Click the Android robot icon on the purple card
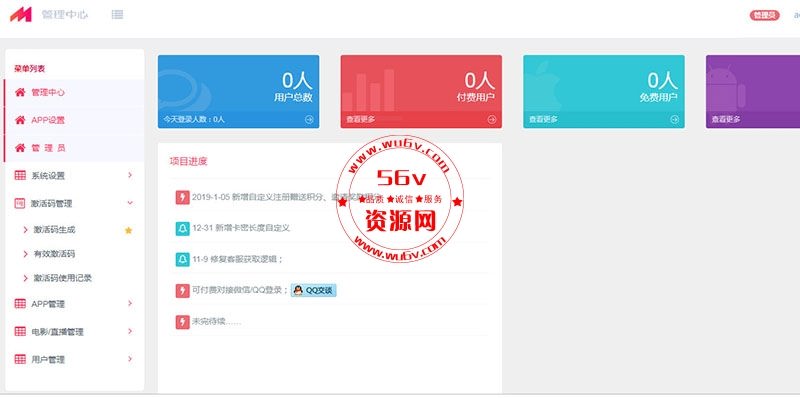The image size is (800, 398). tap(725, 87)
